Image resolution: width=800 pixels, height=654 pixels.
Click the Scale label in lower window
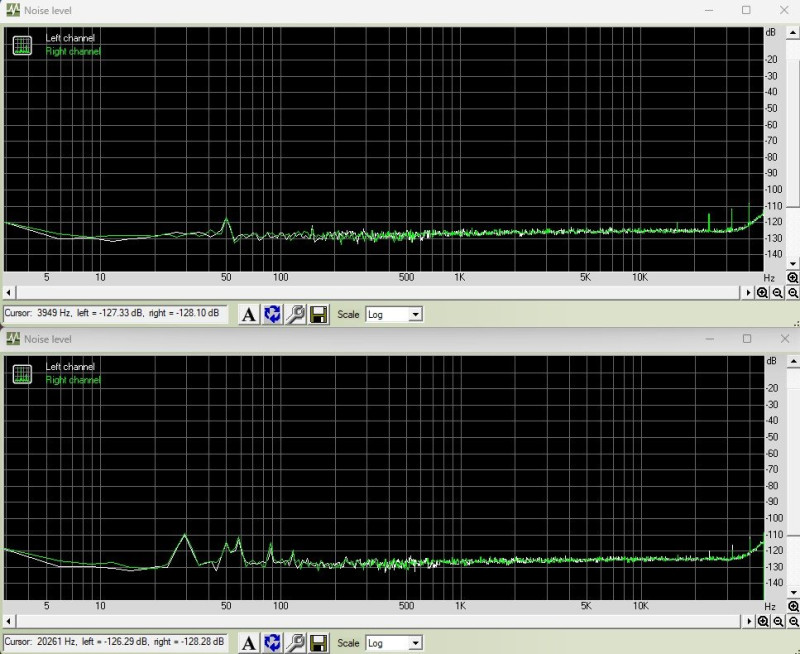pyautogui.click(x=348, y=643)
